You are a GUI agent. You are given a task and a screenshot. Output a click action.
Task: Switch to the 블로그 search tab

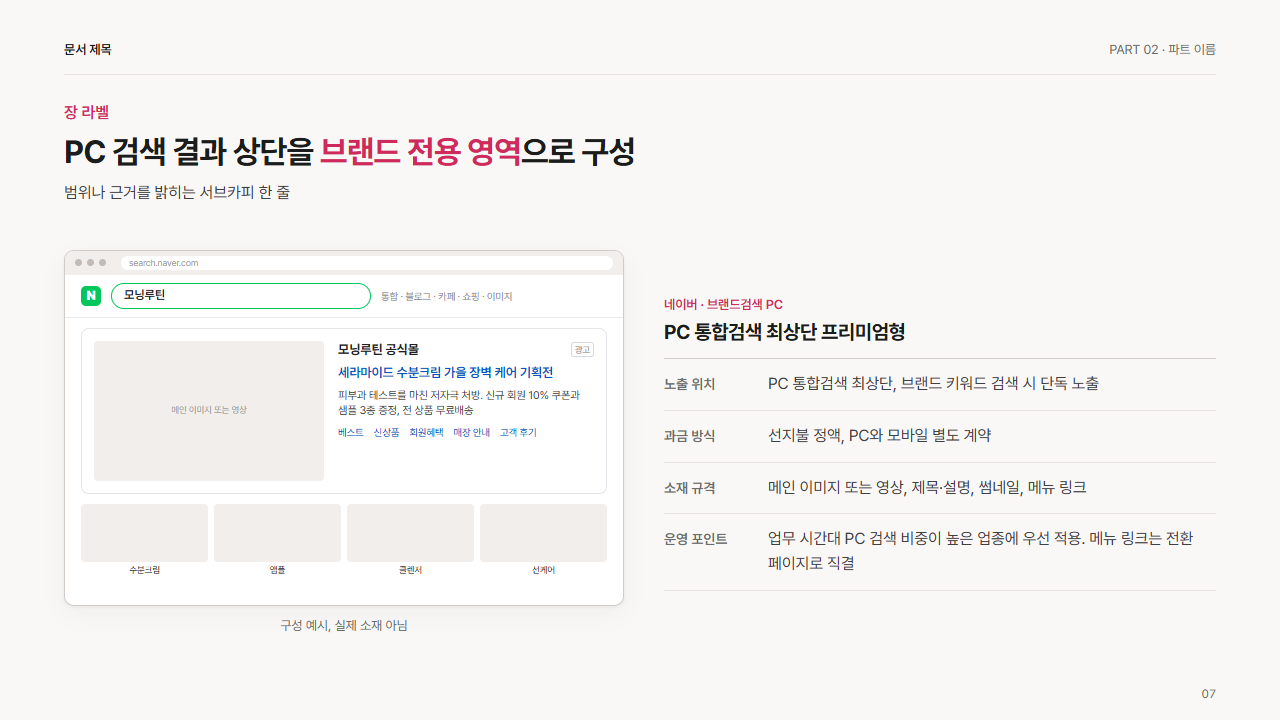418,297
